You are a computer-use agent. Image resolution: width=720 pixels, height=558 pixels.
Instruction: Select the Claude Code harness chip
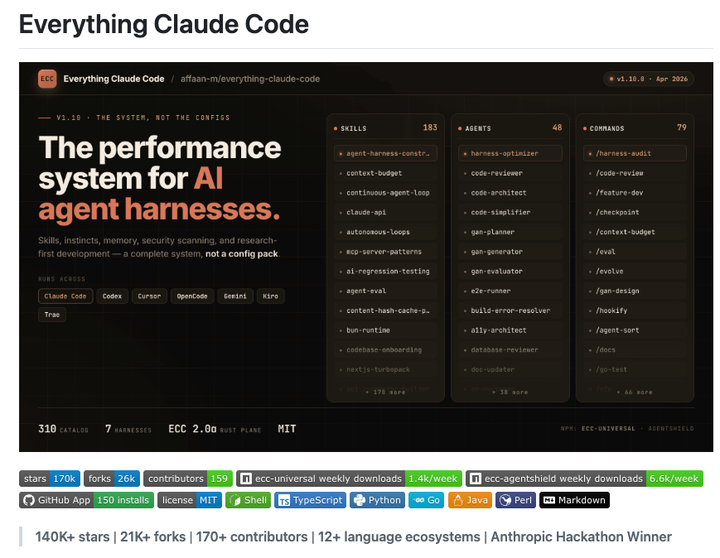(x=65, y=296)
